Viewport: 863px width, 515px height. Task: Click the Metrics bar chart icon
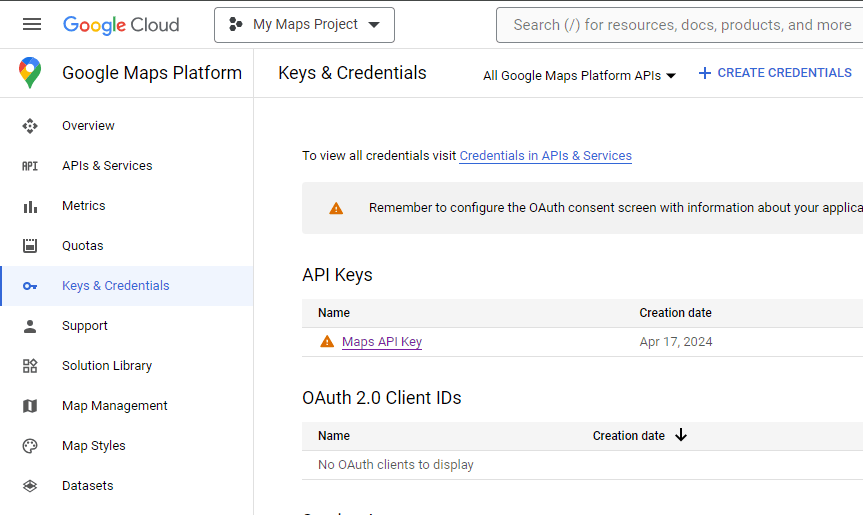(30, 206)
